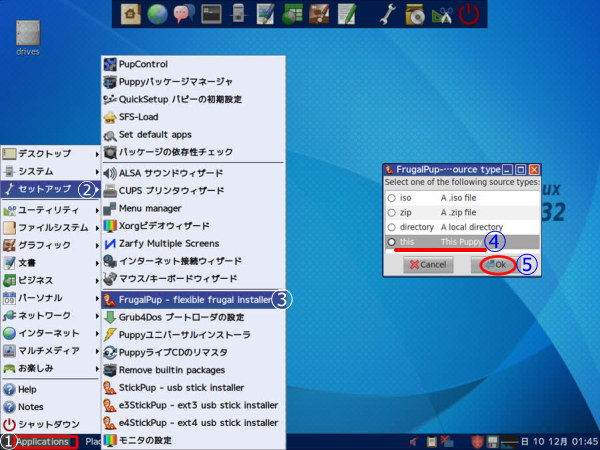Screen dimensions: 600x450
Task: Open Remove builtin packages entry
Action: [x=193, y=370]
